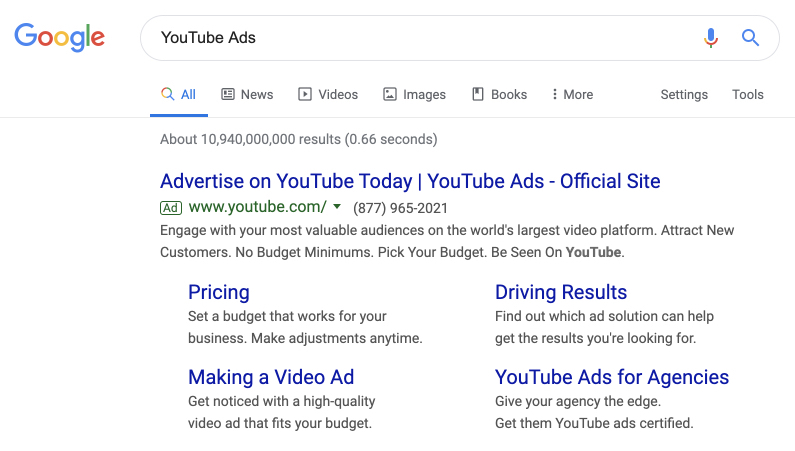Click the green Ad badge
The height and width of the screenshot is (451, 795).
pos(171,208)
